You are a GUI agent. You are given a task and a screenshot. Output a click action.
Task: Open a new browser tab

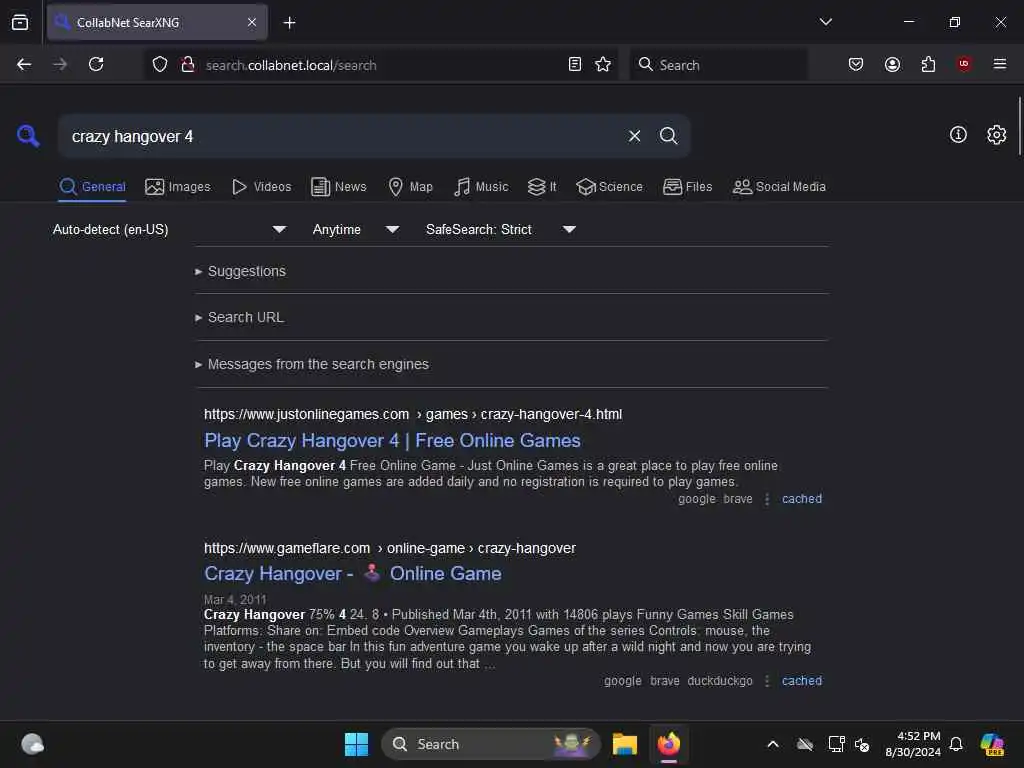tap(289, 23)
